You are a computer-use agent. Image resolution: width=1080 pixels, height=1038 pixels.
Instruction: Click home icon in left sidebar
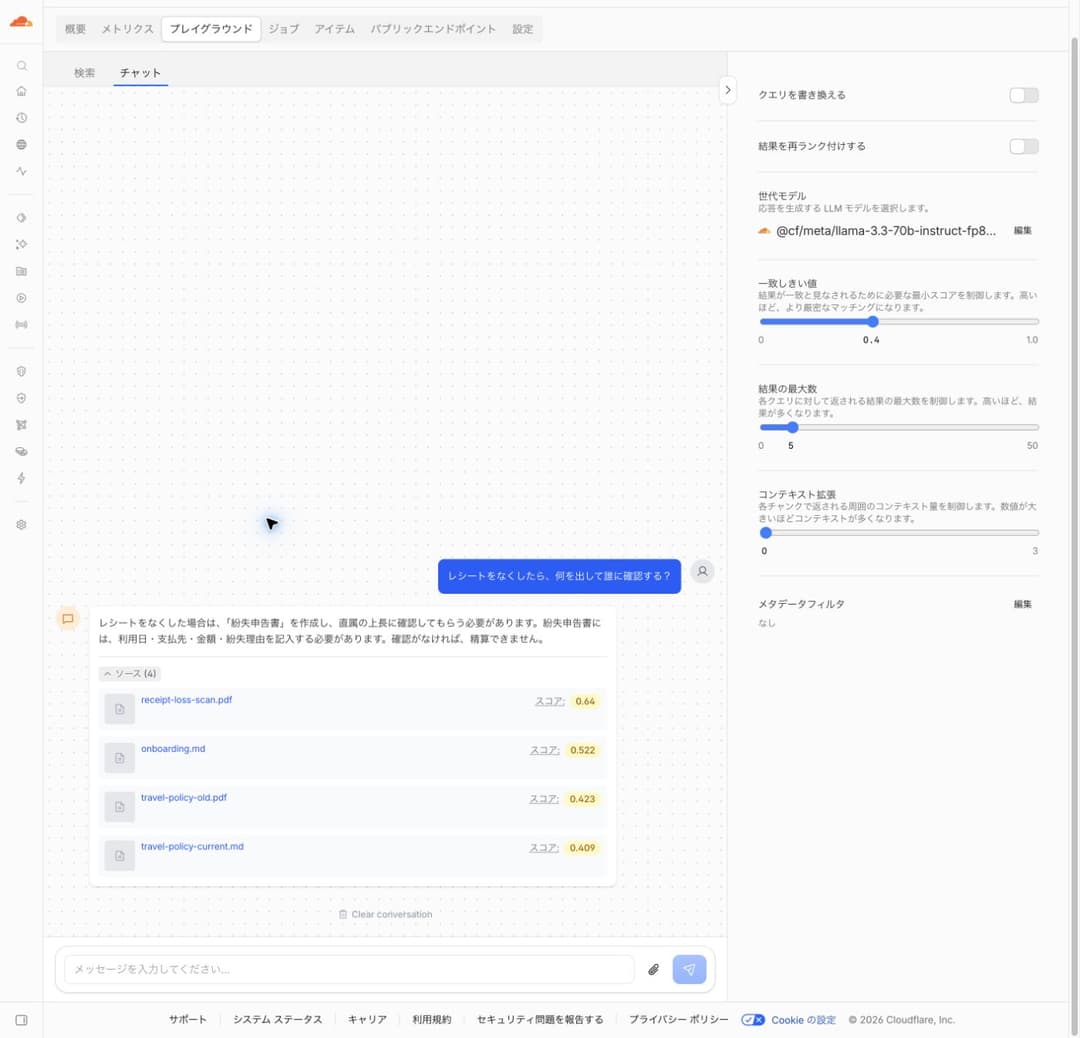pos(21,91)
